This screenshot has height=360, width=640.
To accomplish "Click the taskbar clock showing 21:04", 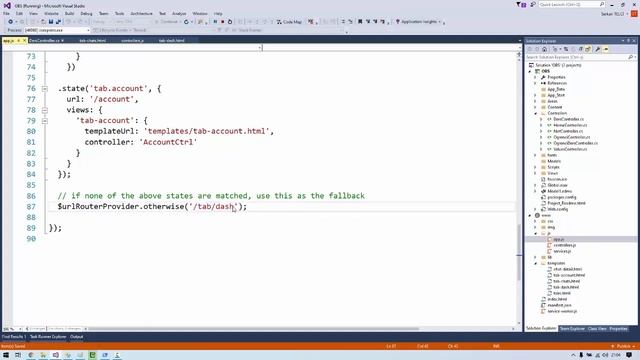I will click(617, 355).
